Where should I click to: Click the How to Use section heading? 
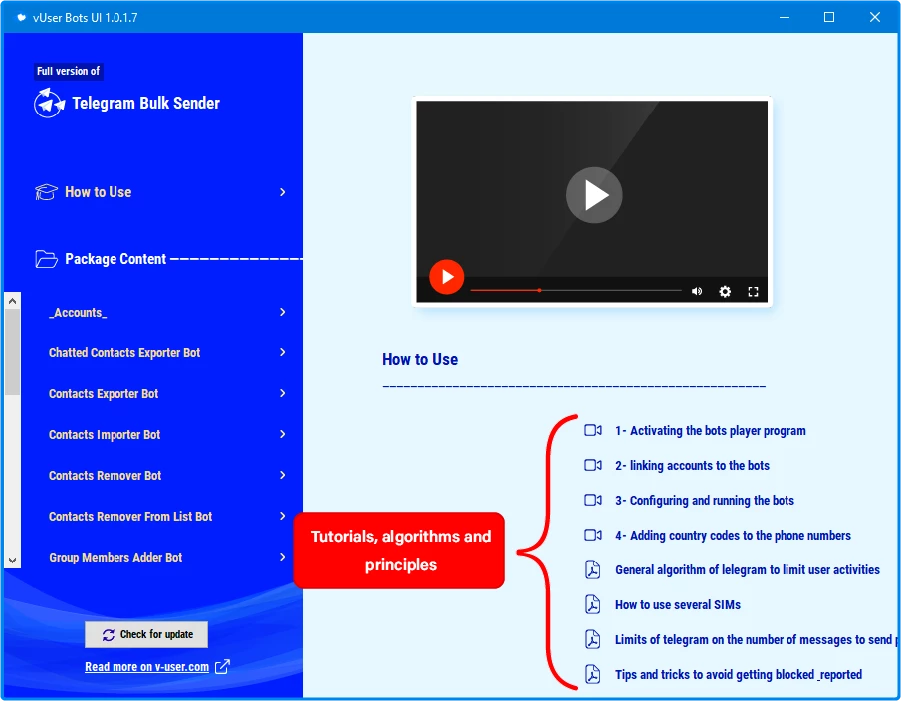pos(420,360)
